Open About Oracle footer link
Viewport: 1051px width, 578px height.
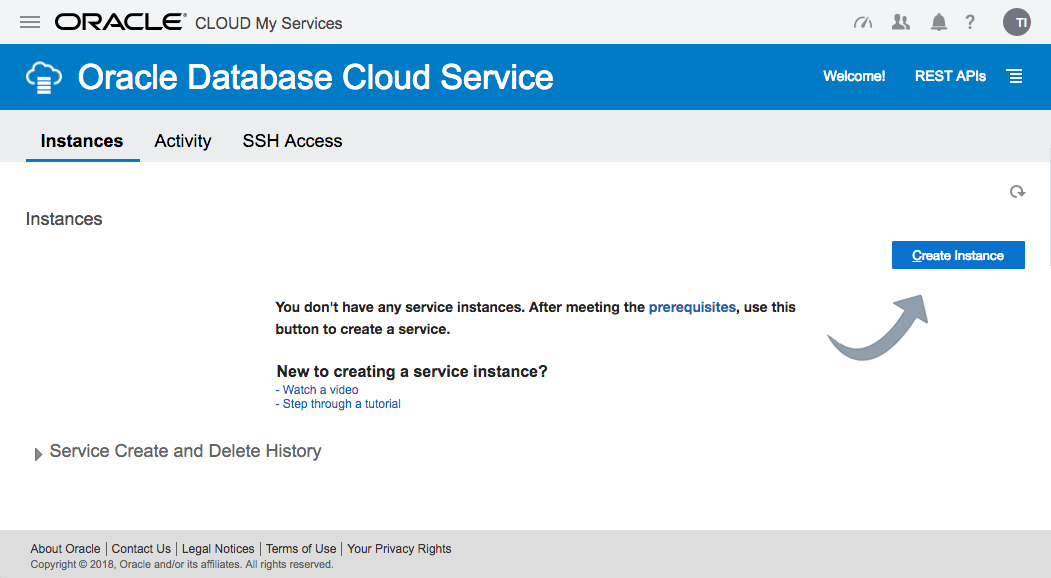65,548
